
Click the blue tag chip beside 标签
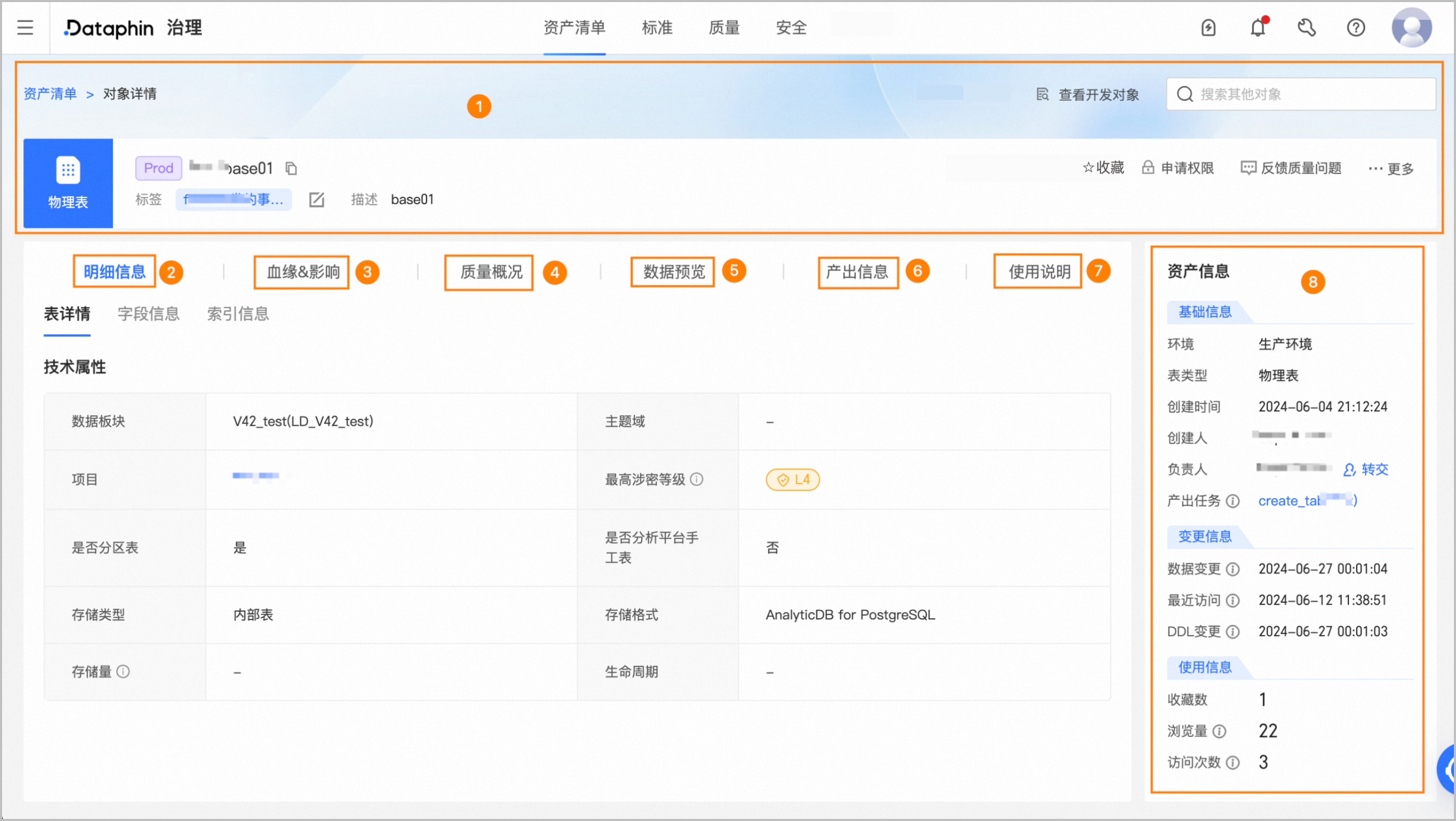233,200
